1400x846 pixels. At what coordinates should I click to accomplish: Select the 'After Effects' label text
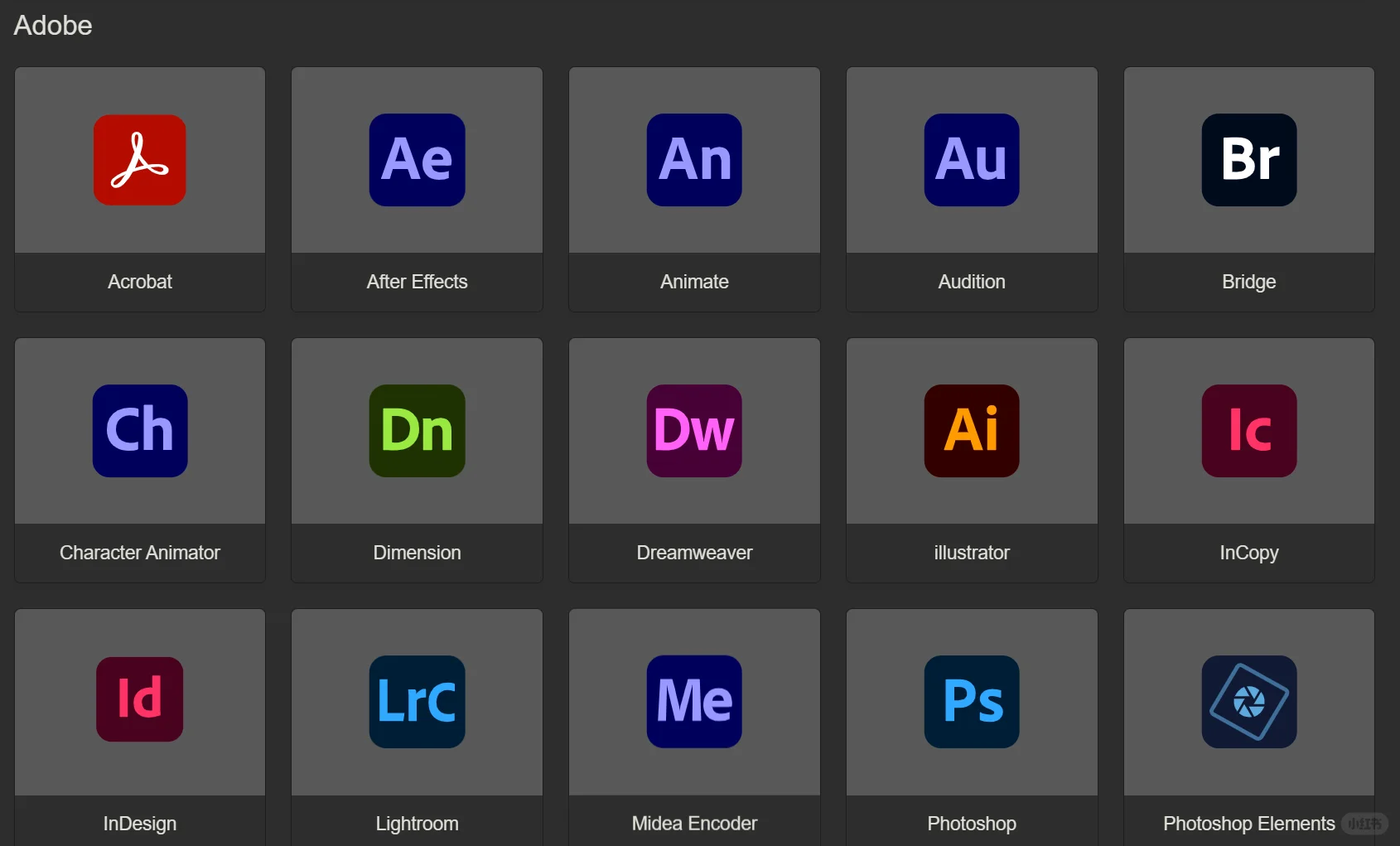pyautogui.click(x=418, y=282)
